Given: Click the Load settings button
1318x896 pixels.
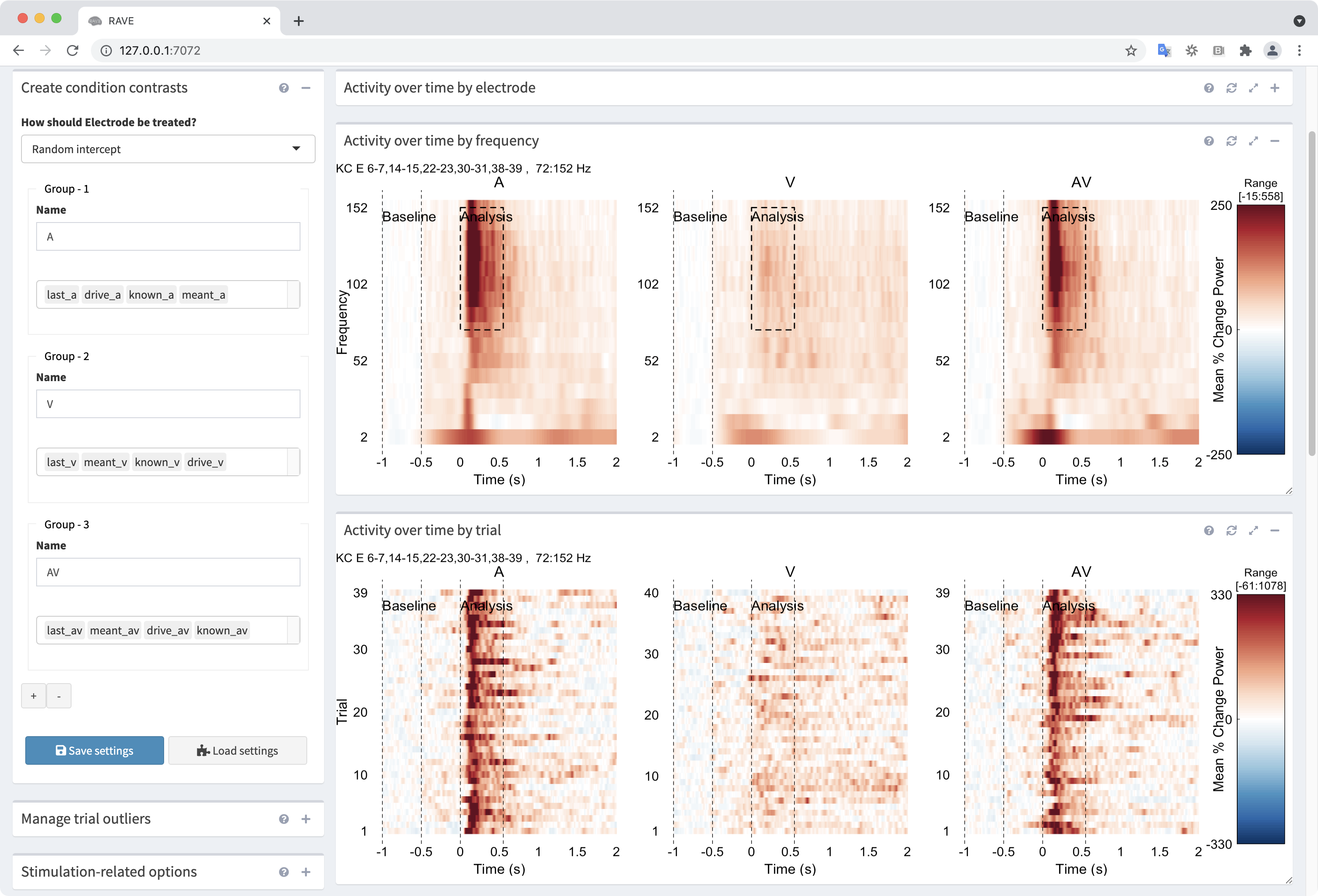Looking at the screenshot, I should coord(238,750).
